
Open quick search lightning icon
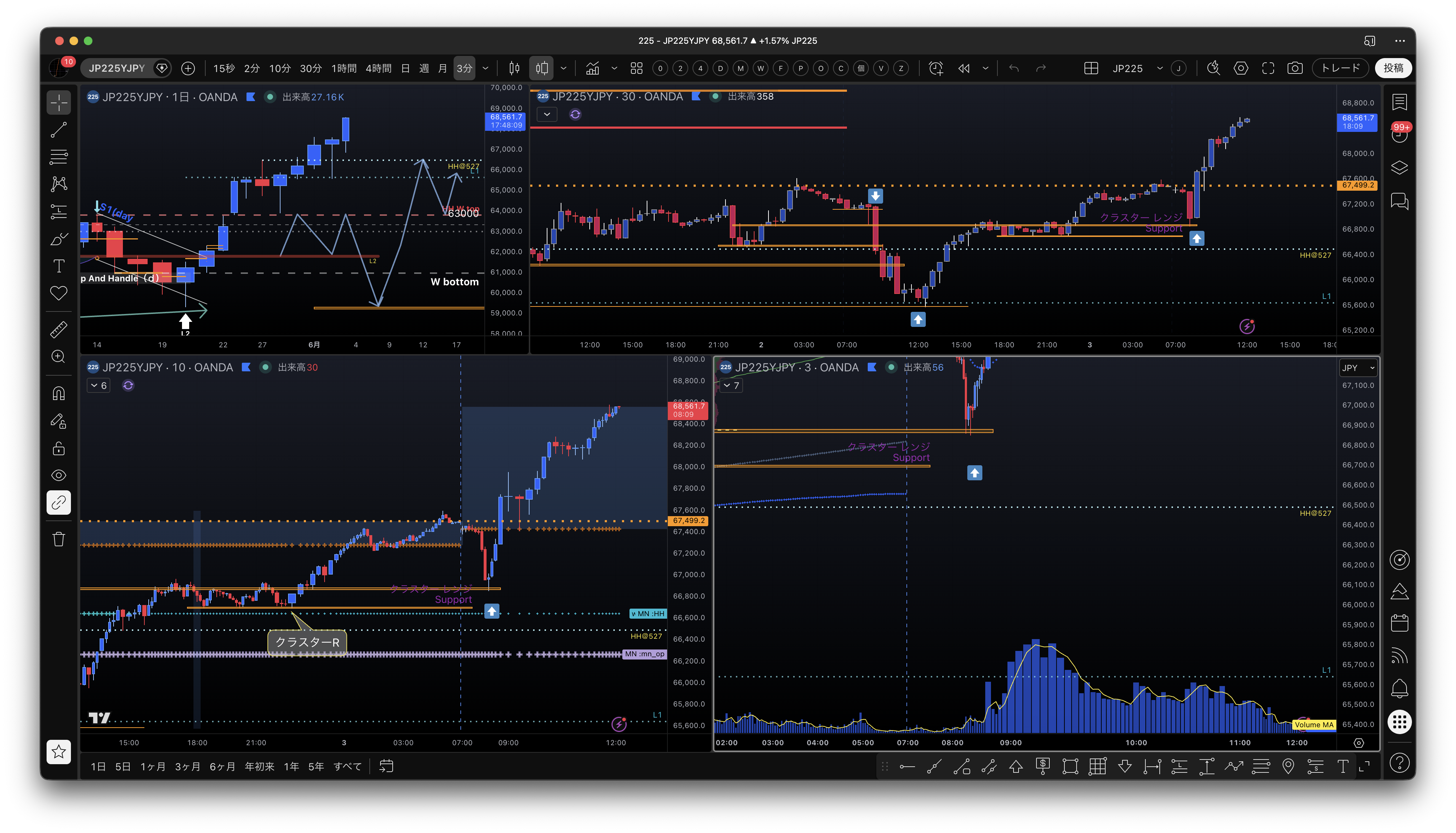[1213, 68]
